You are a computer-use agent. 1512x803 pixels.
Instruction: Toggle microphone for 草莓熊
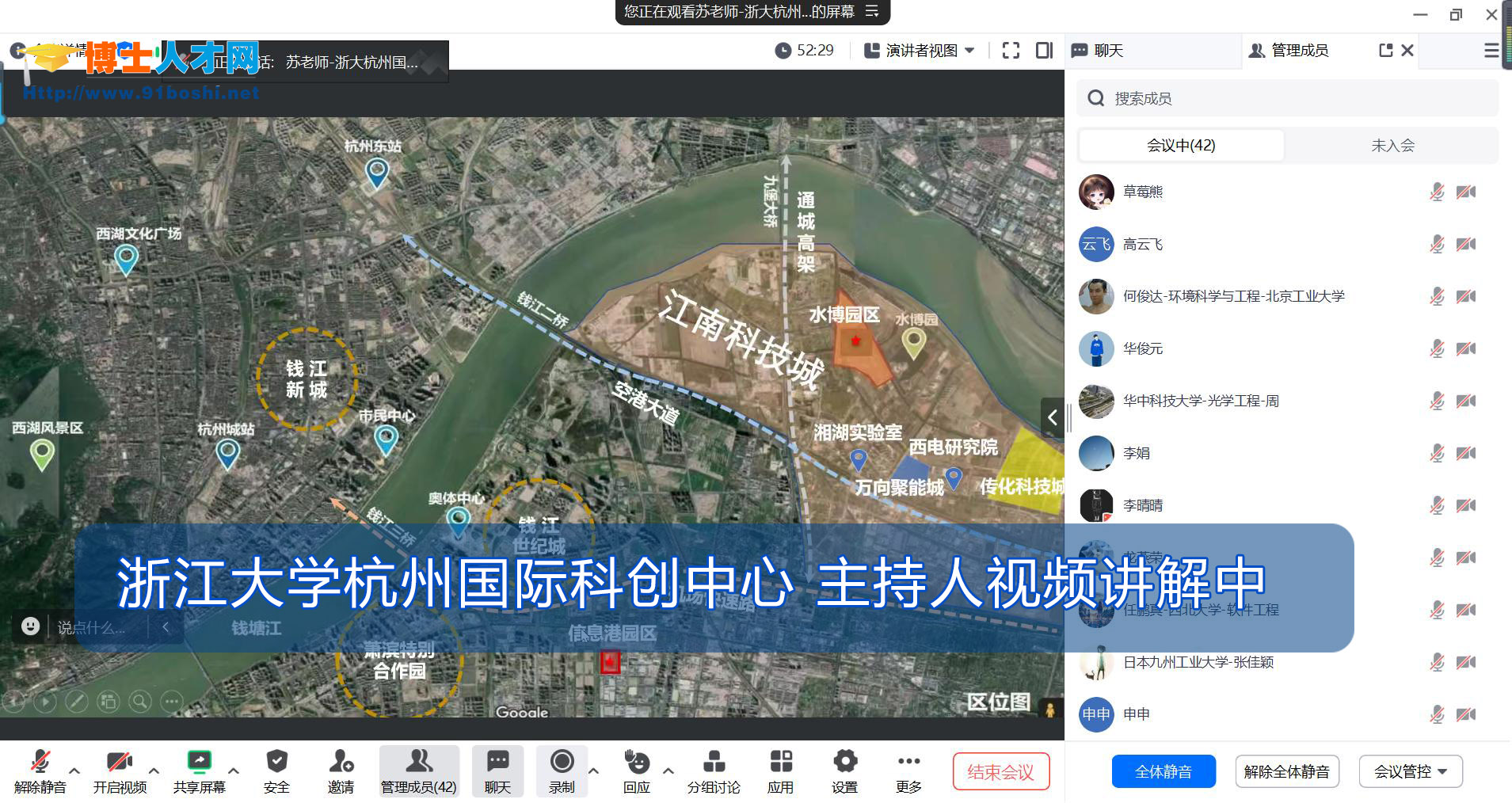[x=1437, y=192]
